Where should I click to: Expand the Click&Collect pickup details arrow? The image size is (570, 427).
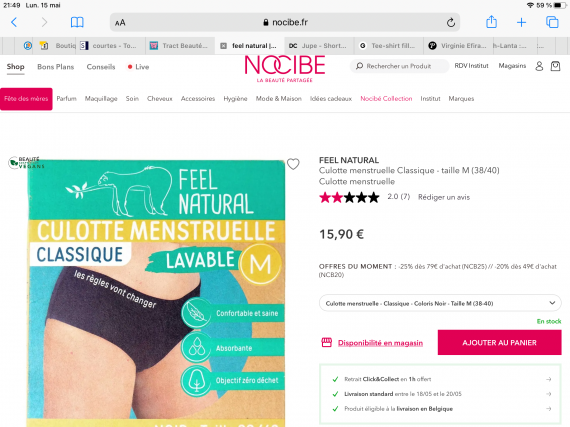pyautogui.click(x=549, y=379)
